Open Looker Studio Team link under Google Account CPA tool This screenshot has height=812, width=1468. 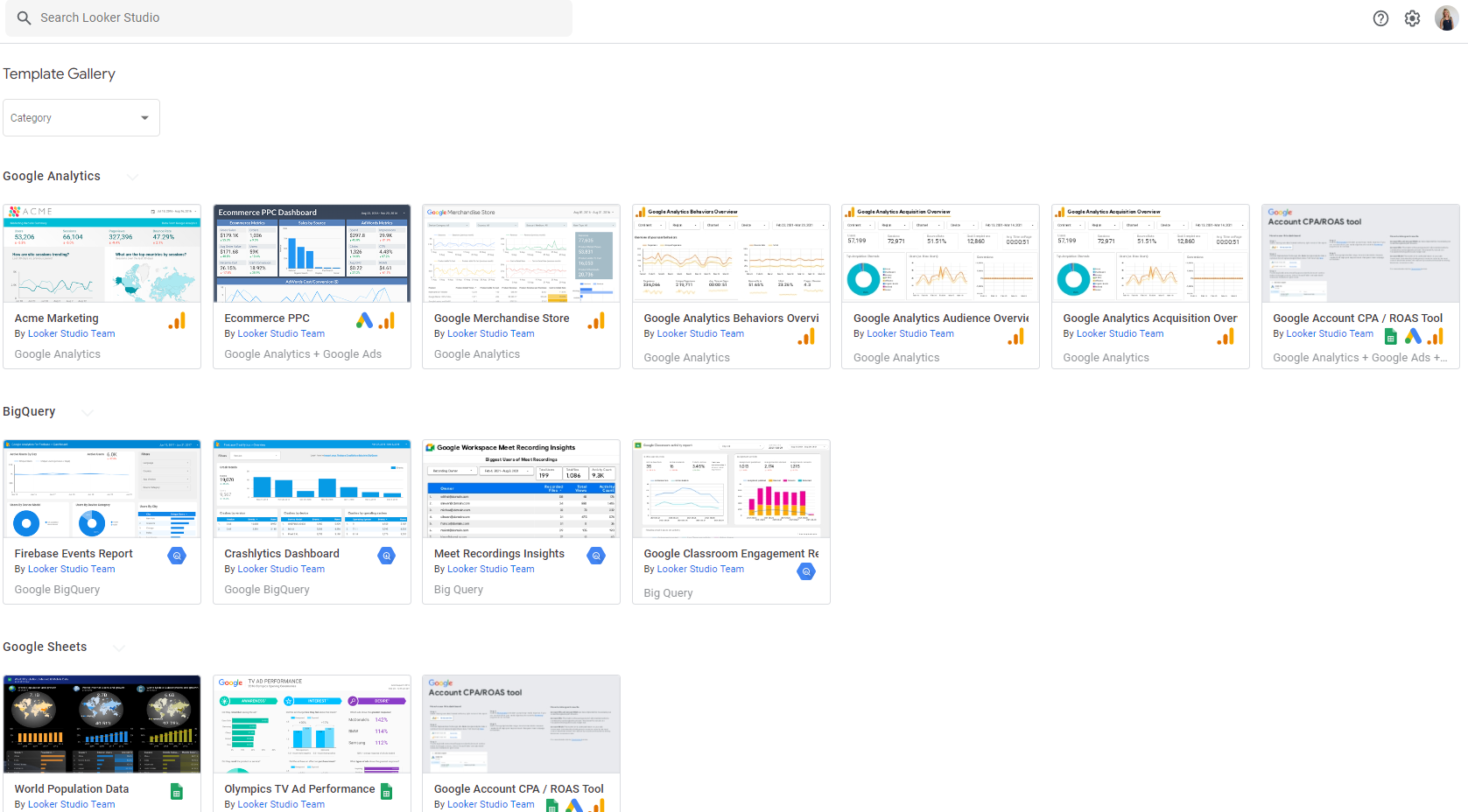tap(1329, 333)
